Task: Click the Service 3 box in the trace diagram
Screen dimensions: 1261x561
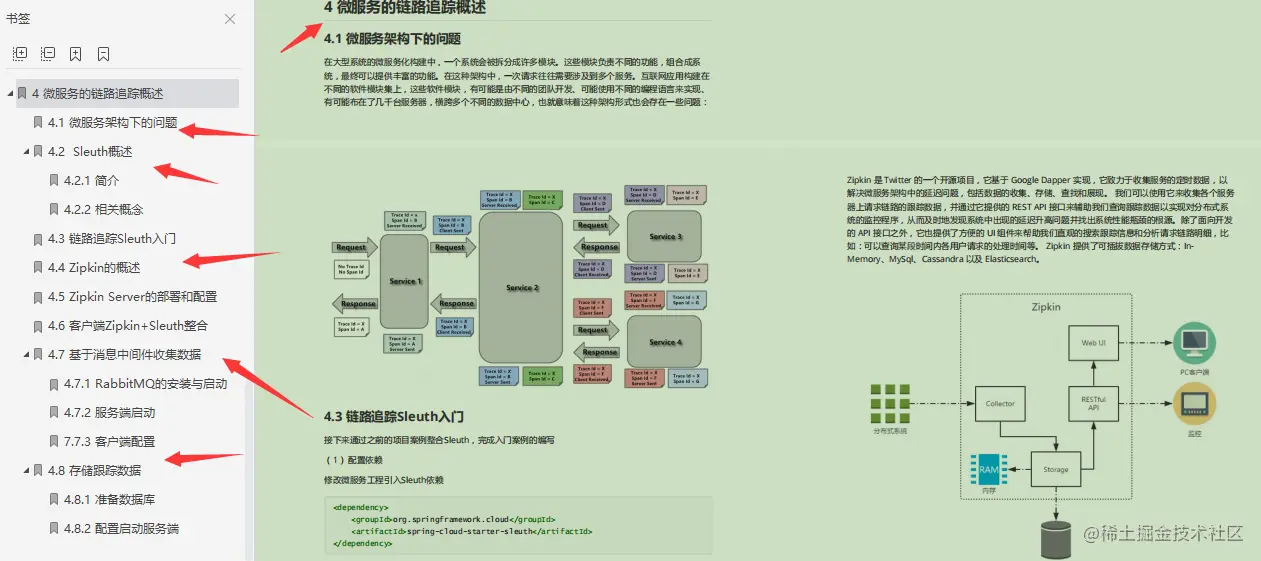Action: 665,237
